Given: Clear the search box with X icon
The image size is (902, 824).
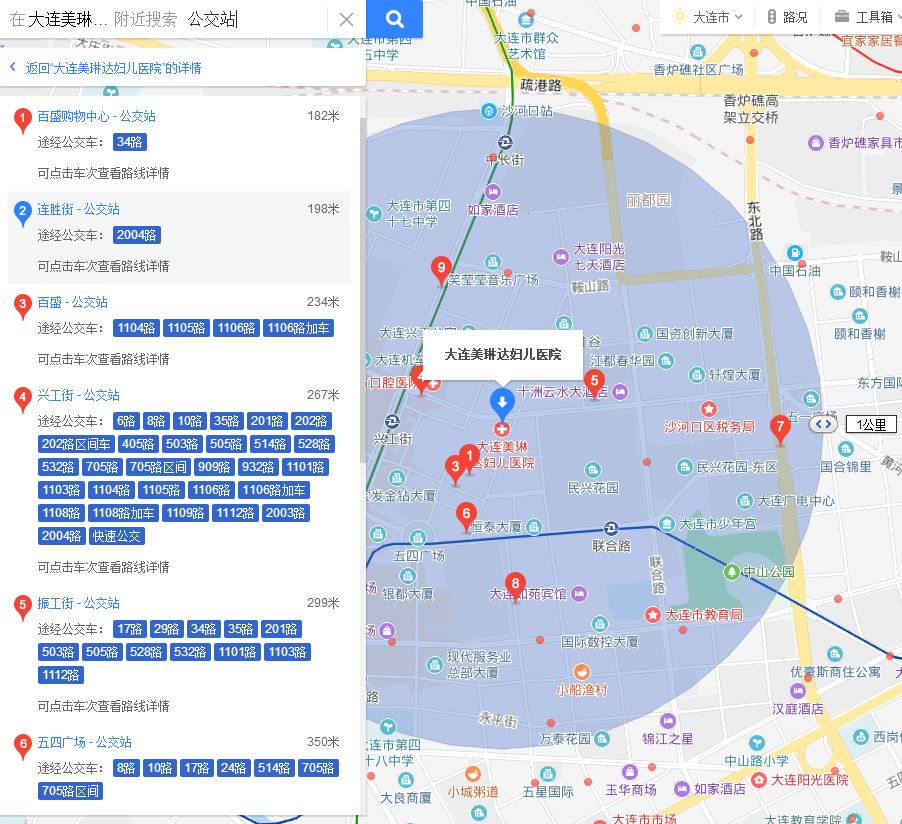Looking at the screenshot, I should (x=346, y=19).
